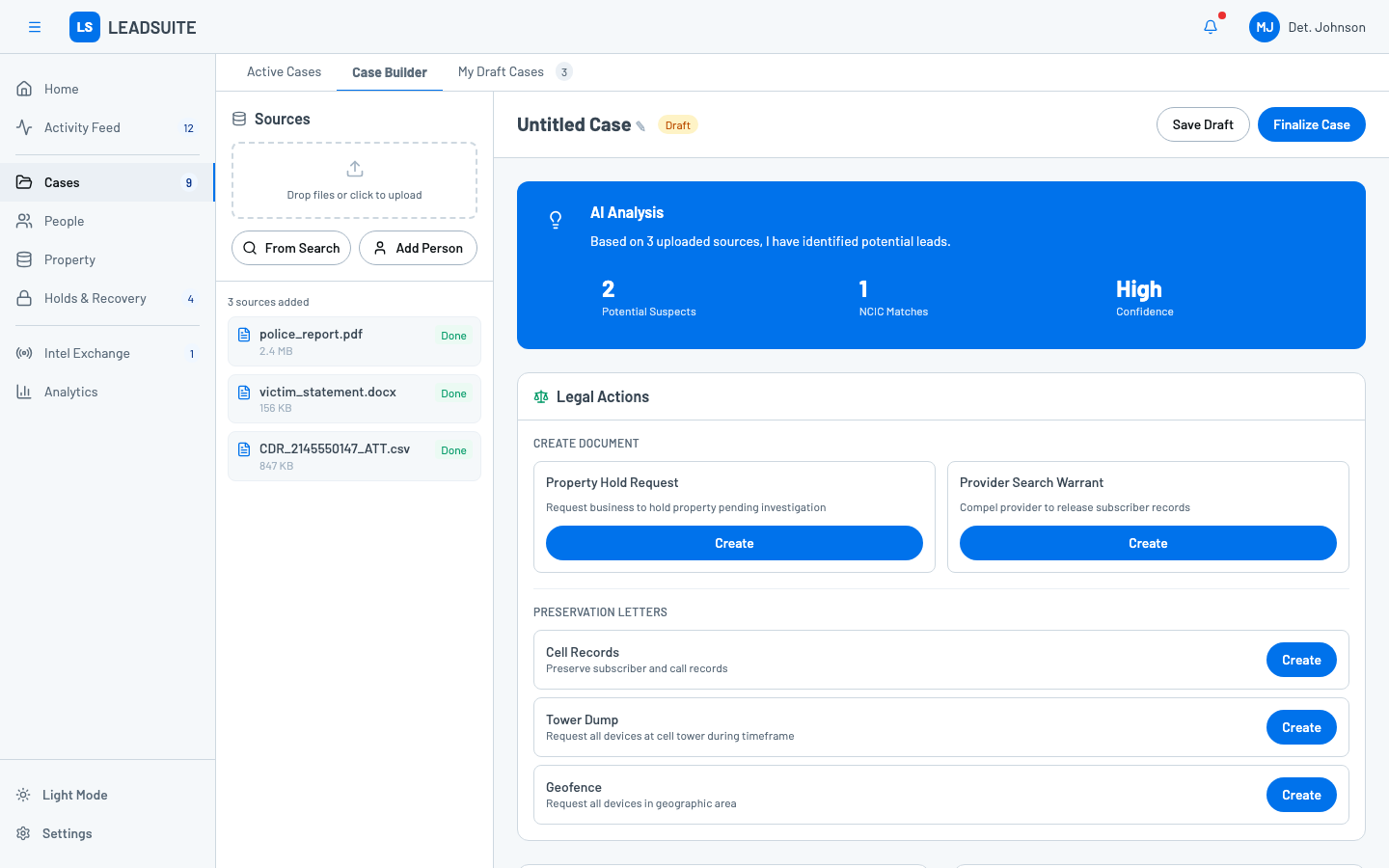Click the Add Person button

pos(418,248)
